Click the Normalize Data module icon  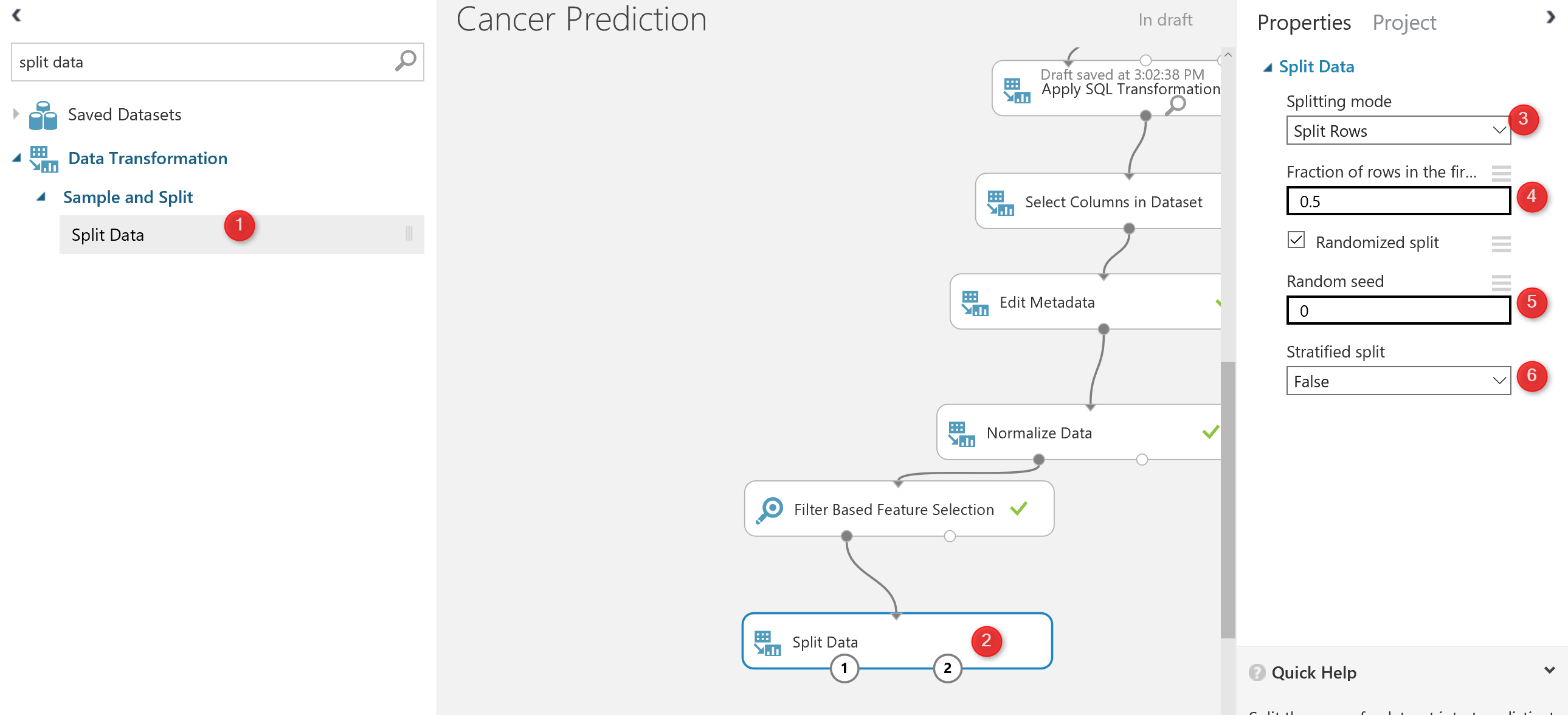[961, 433]
